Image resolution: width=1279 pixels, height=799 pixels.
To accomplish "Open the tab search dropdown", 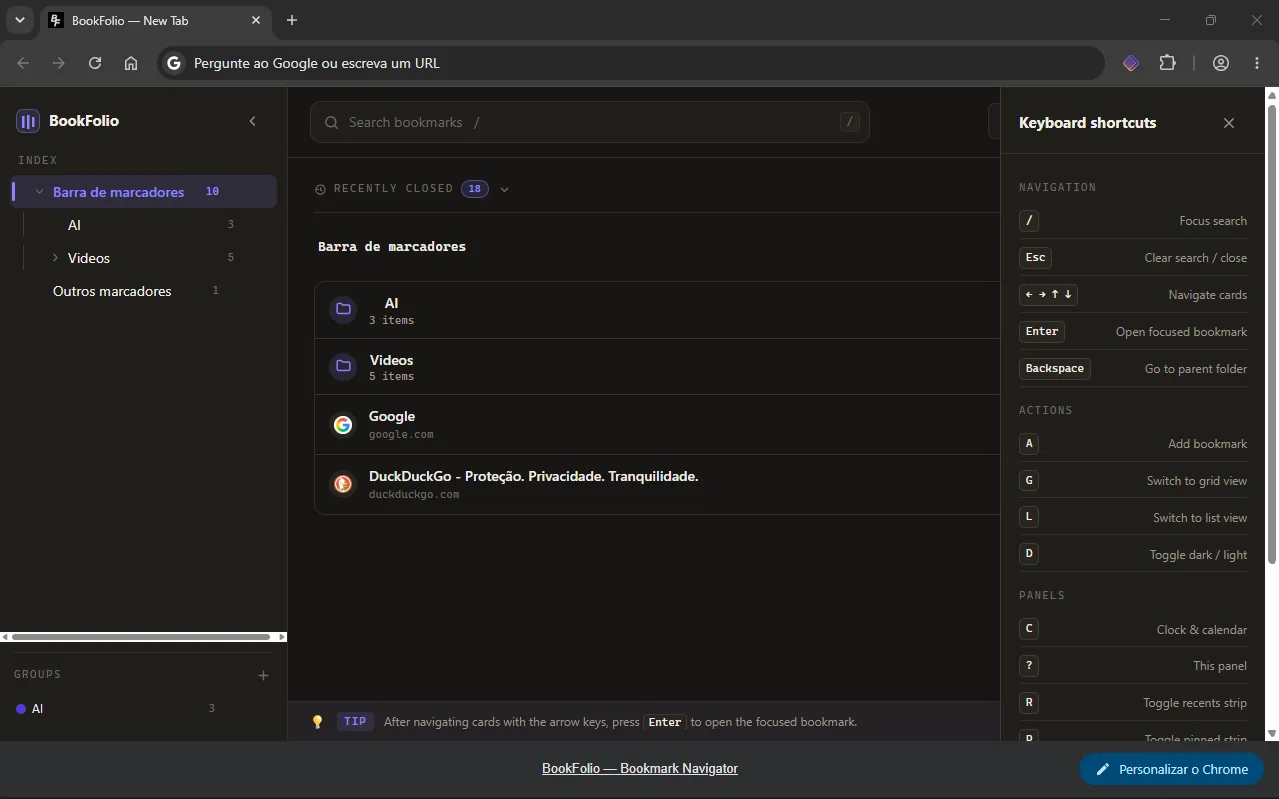I will [19, 20].
